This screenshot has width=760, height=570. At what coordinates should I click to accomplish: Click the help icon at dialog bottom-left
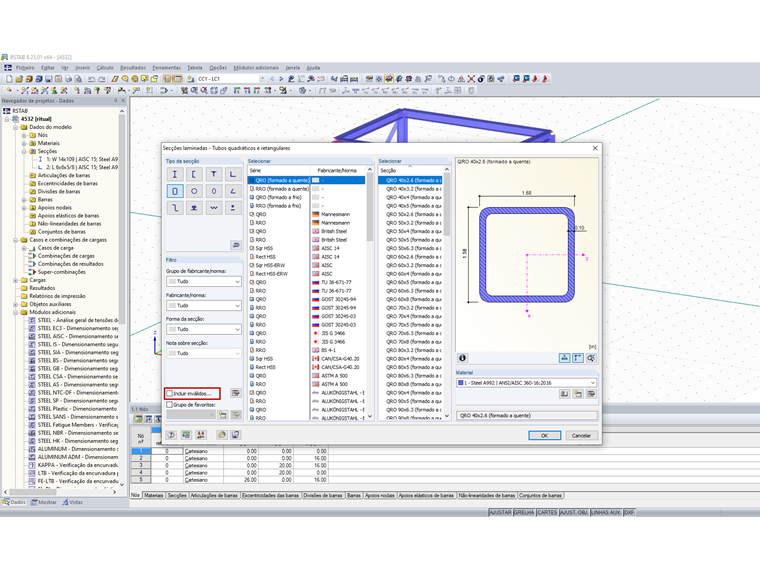171,435
